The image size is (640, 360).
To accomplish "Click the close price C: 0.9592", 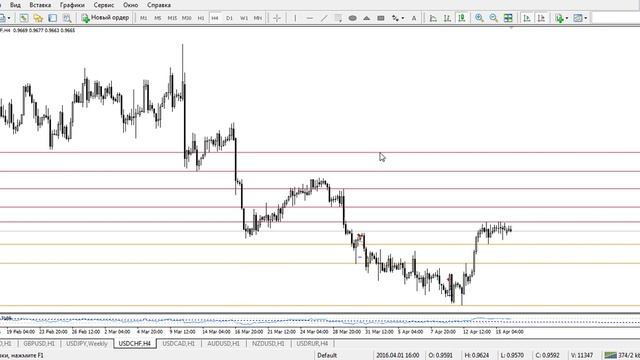I will click(x=547, y=356).
